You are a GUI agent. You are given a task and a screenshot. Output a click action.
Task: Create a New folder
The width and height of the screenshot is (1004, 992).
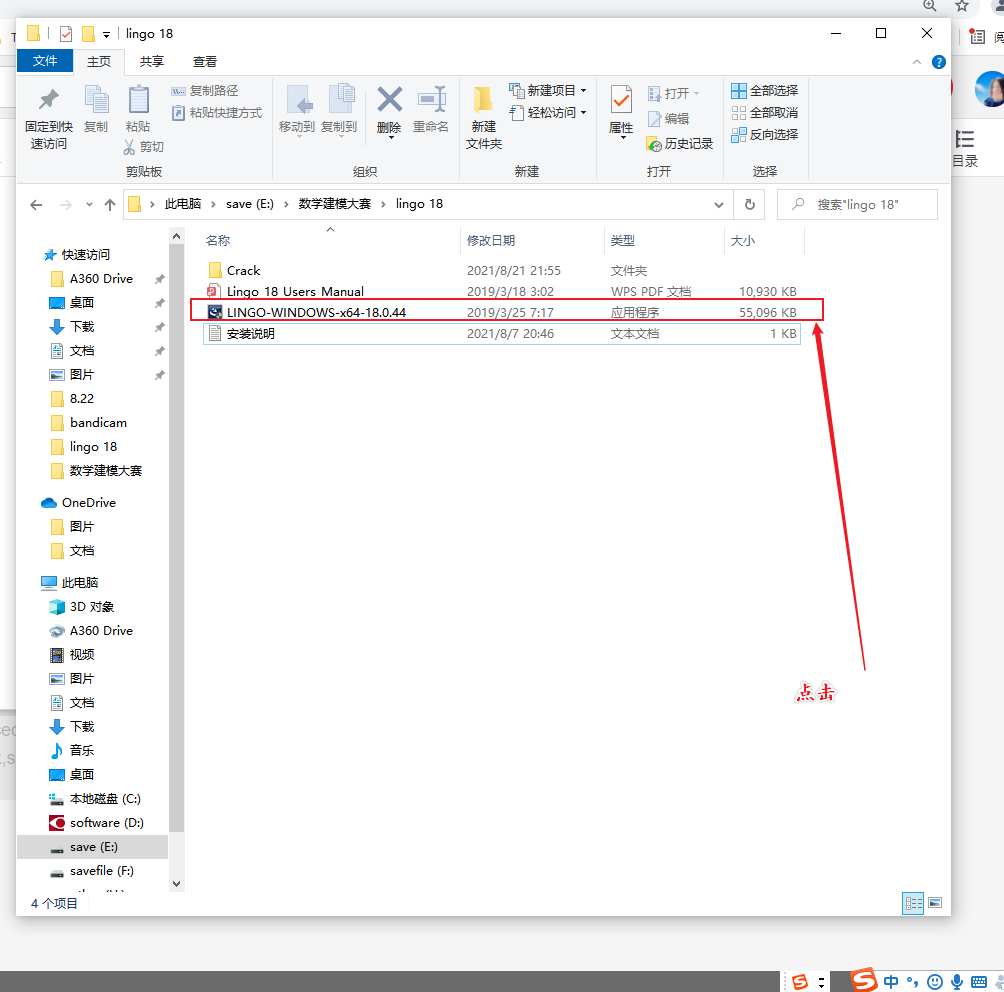click(x=483, y=118)
